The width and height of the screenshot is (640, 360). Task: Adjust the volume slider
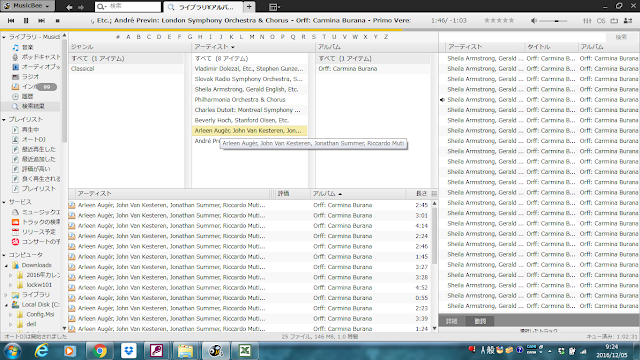point(553,21)
